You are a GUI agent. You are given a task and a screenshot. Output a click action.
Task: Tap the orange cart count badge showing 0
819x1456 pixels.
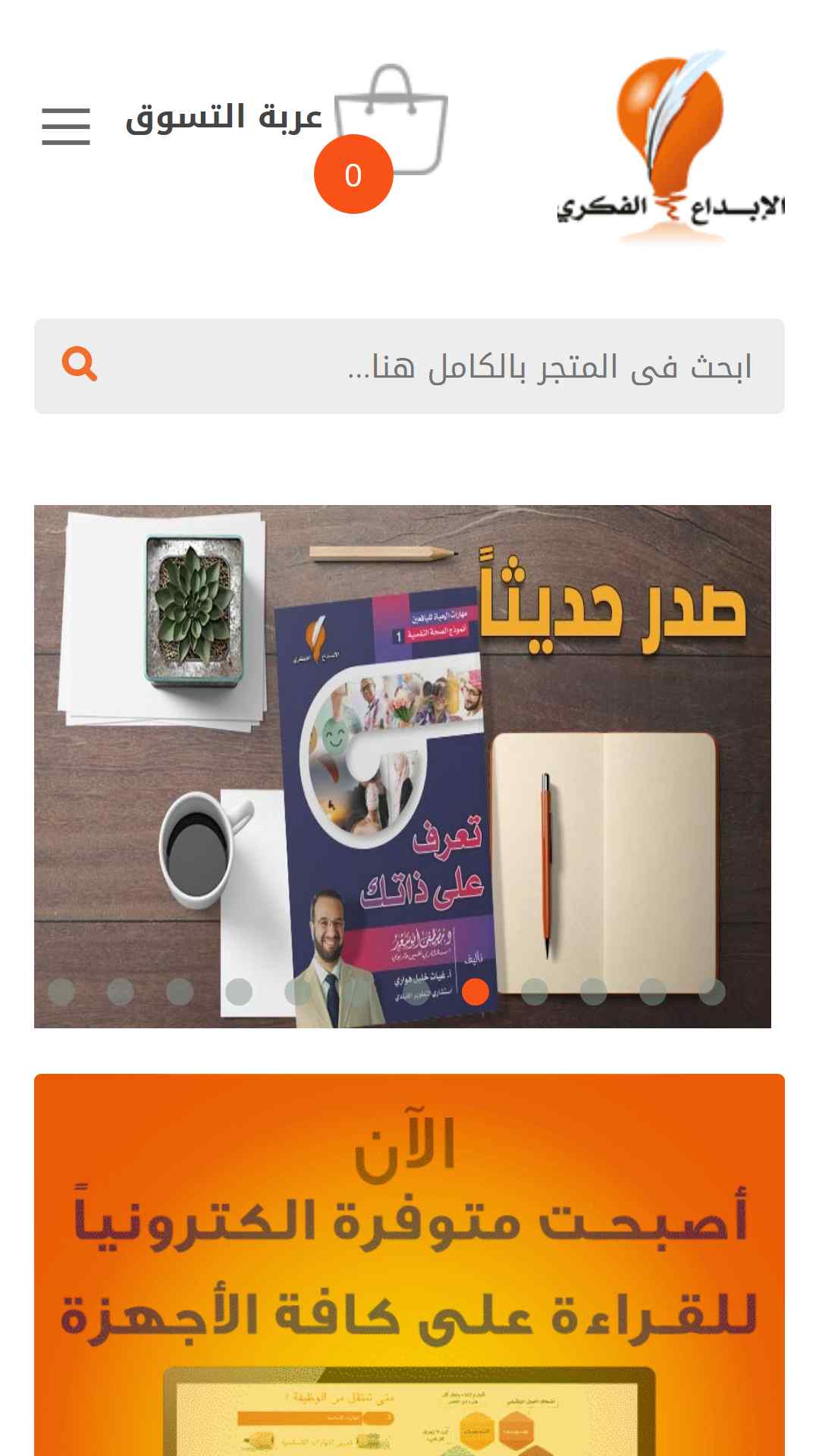353,174
